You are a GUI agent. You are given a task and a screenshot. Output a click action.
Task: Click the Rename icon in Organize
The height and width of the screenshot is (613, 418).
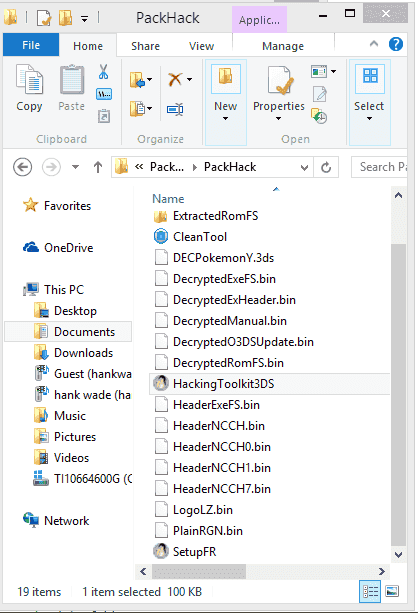pyautogui.click(x=175, y=109)
